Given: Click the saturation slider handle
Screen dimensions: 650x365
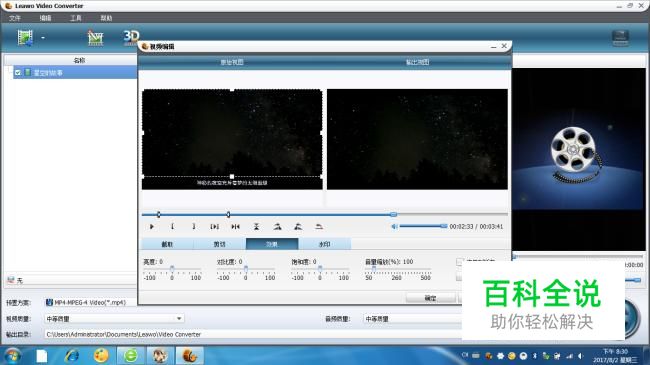Looking at the screenshot, I should pos(320,269).
